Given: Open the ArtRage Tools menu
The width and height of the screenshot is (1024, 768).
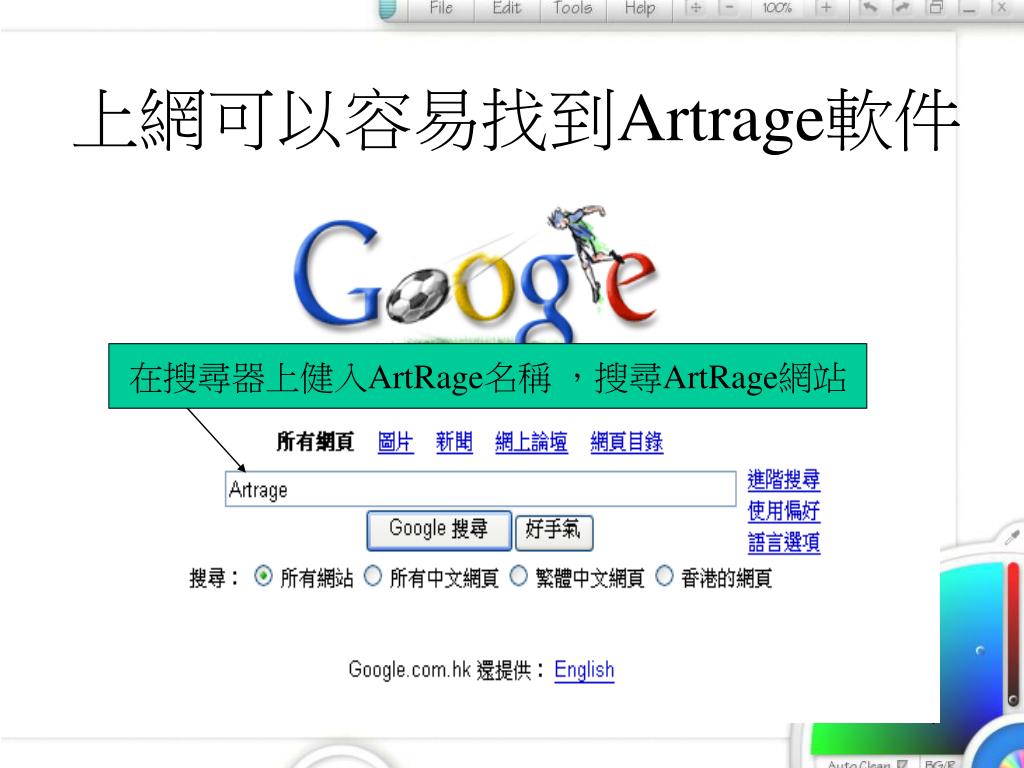Looking at the screenshot, I should point(573,8).
